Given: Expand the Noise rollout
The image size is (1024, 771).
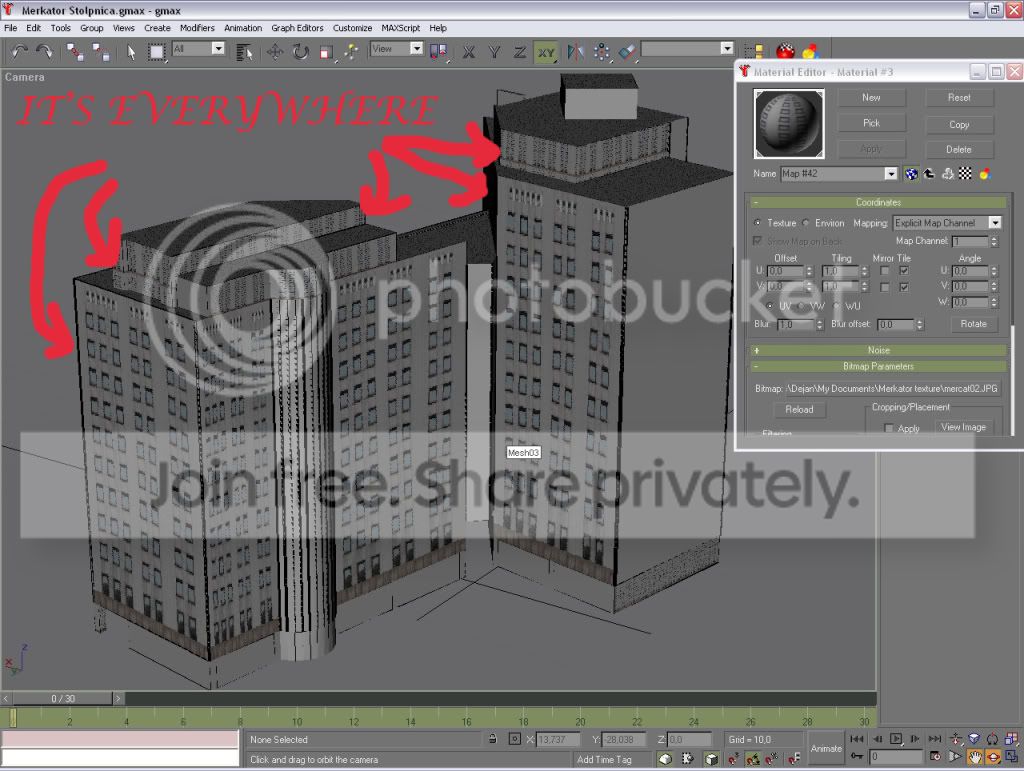Looking at the screenshot, I should pos(878,351).
